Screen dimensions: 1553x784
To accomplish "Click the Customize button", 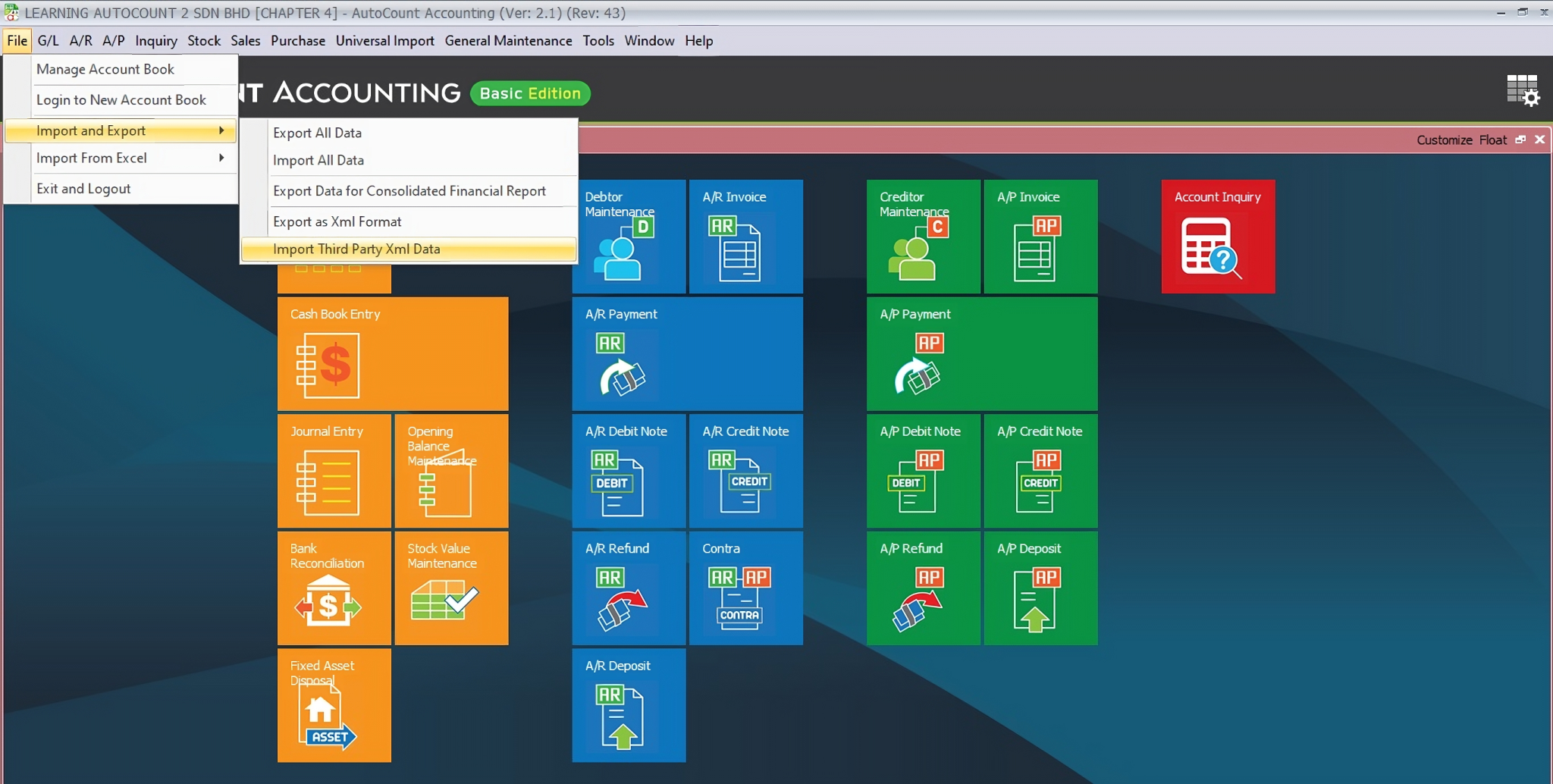I will (x=1445, y=140).
